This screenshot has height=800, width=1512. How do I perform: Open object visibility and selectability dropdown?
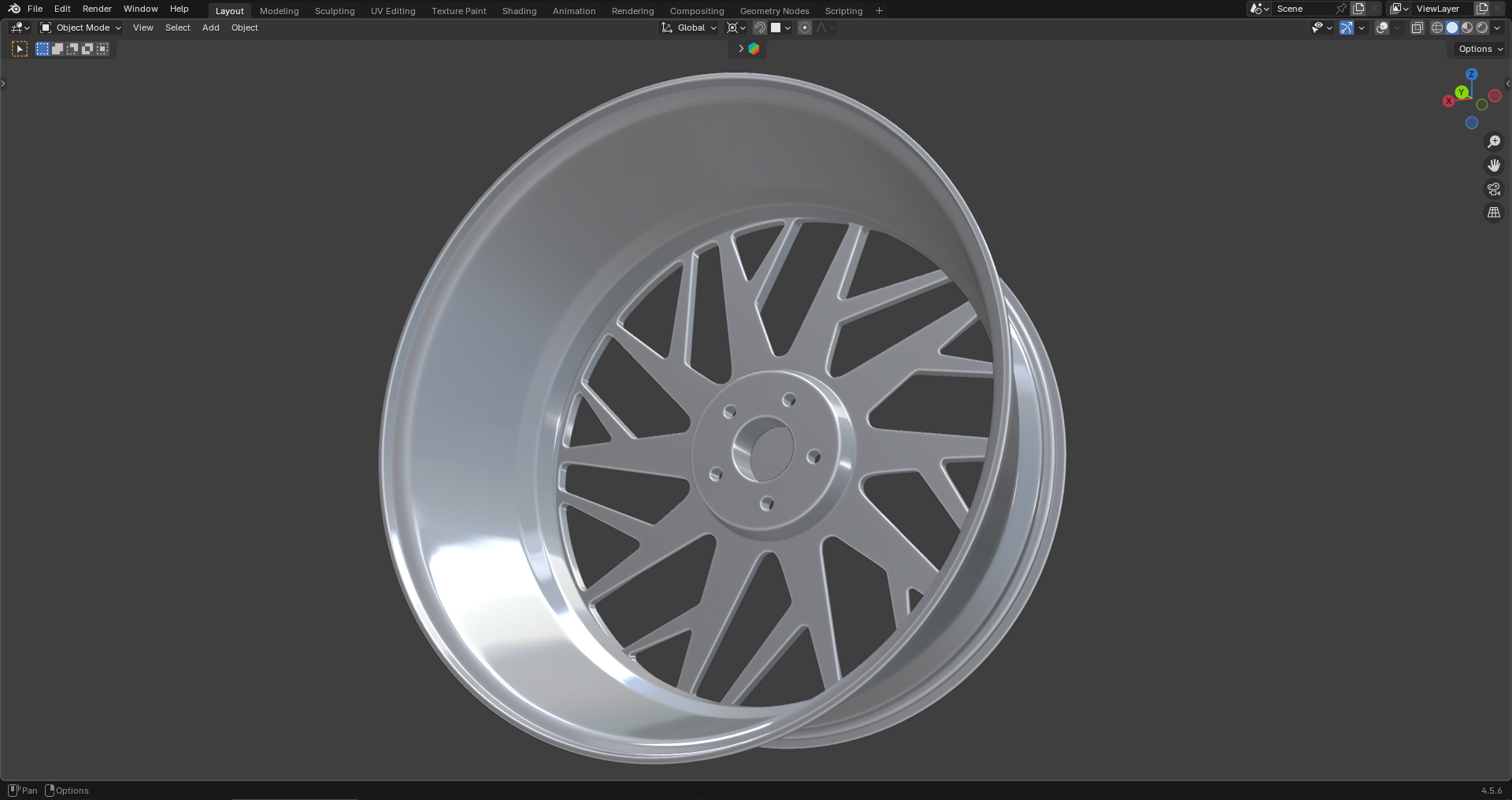pyautogui.click(x=1321, y=28)
